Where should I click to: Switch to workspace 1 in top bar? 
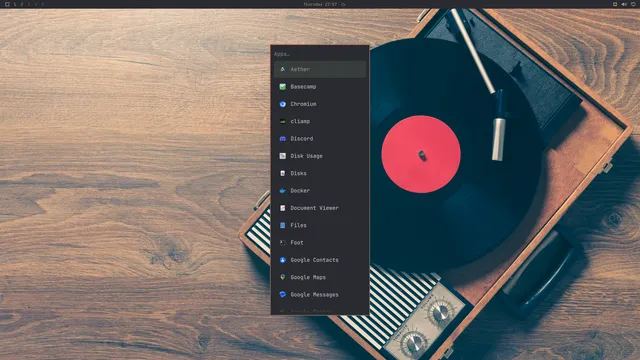[15, 4]
